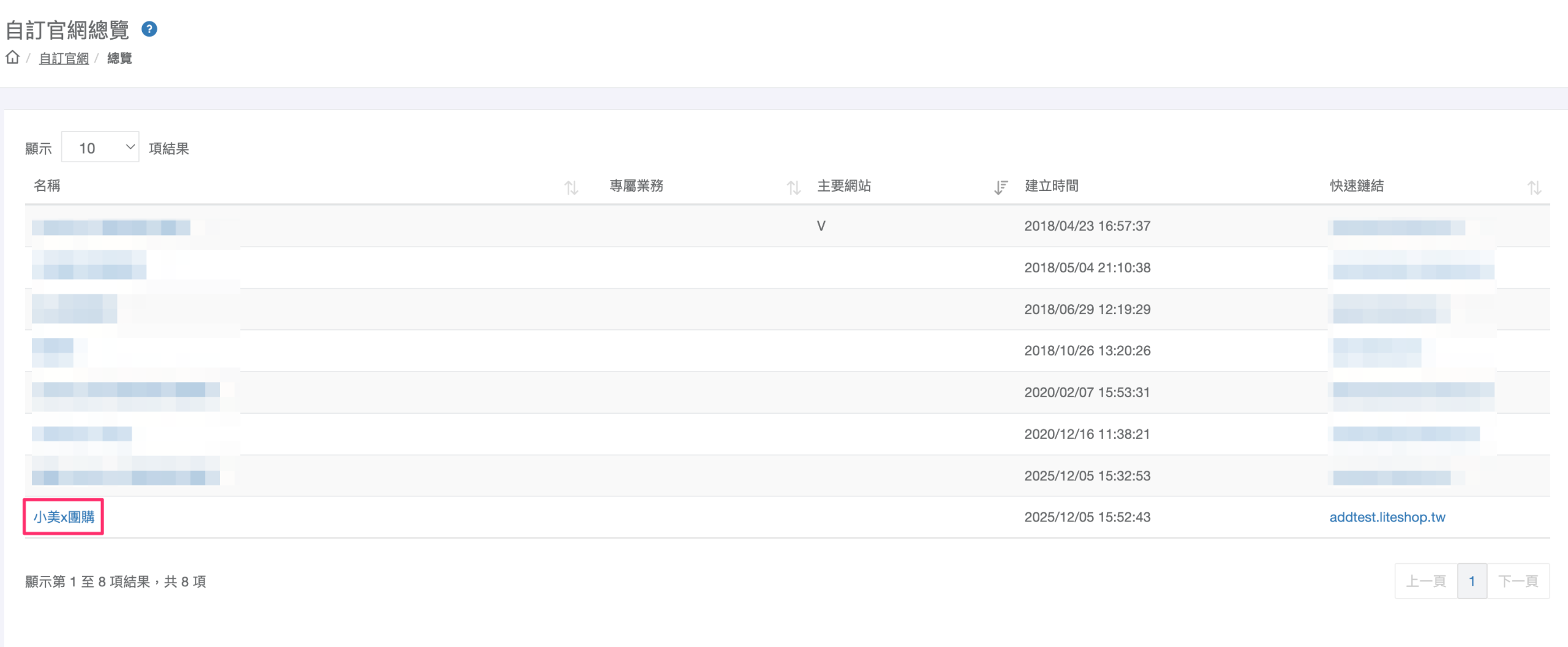1568x647 pixels.
Task: Click the home icon in breadcrumb
Action: click(12, 58)
